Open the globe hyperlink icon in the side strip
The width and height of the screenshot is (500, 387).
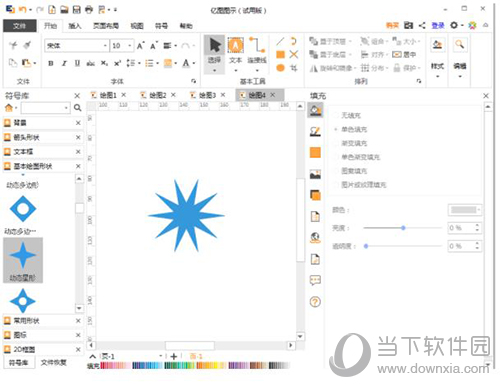pos(315,238)
